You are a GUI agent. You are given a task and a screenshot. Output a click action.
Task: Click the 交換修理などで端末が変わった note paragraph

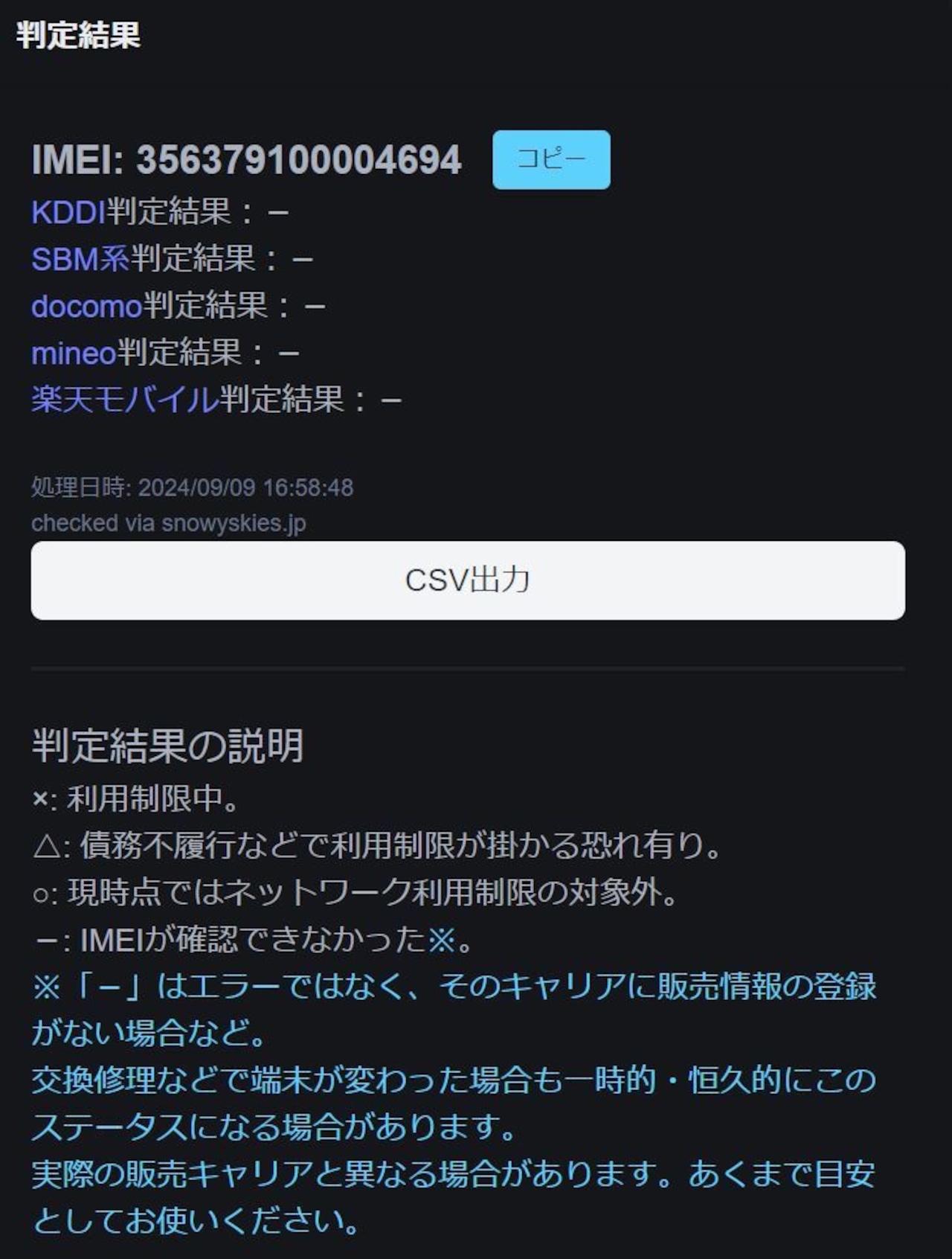454,1103
